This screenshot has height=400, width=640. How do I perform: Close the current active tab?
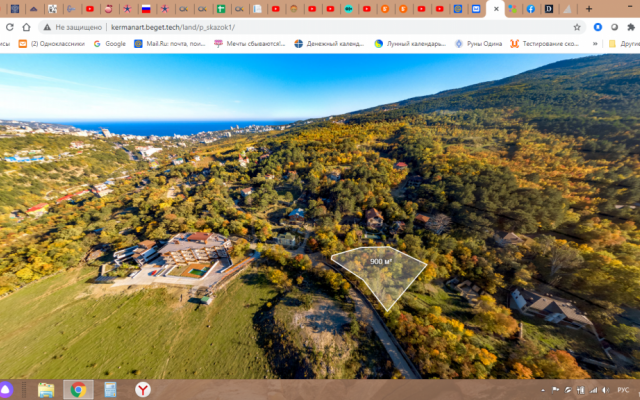[496, 9]
